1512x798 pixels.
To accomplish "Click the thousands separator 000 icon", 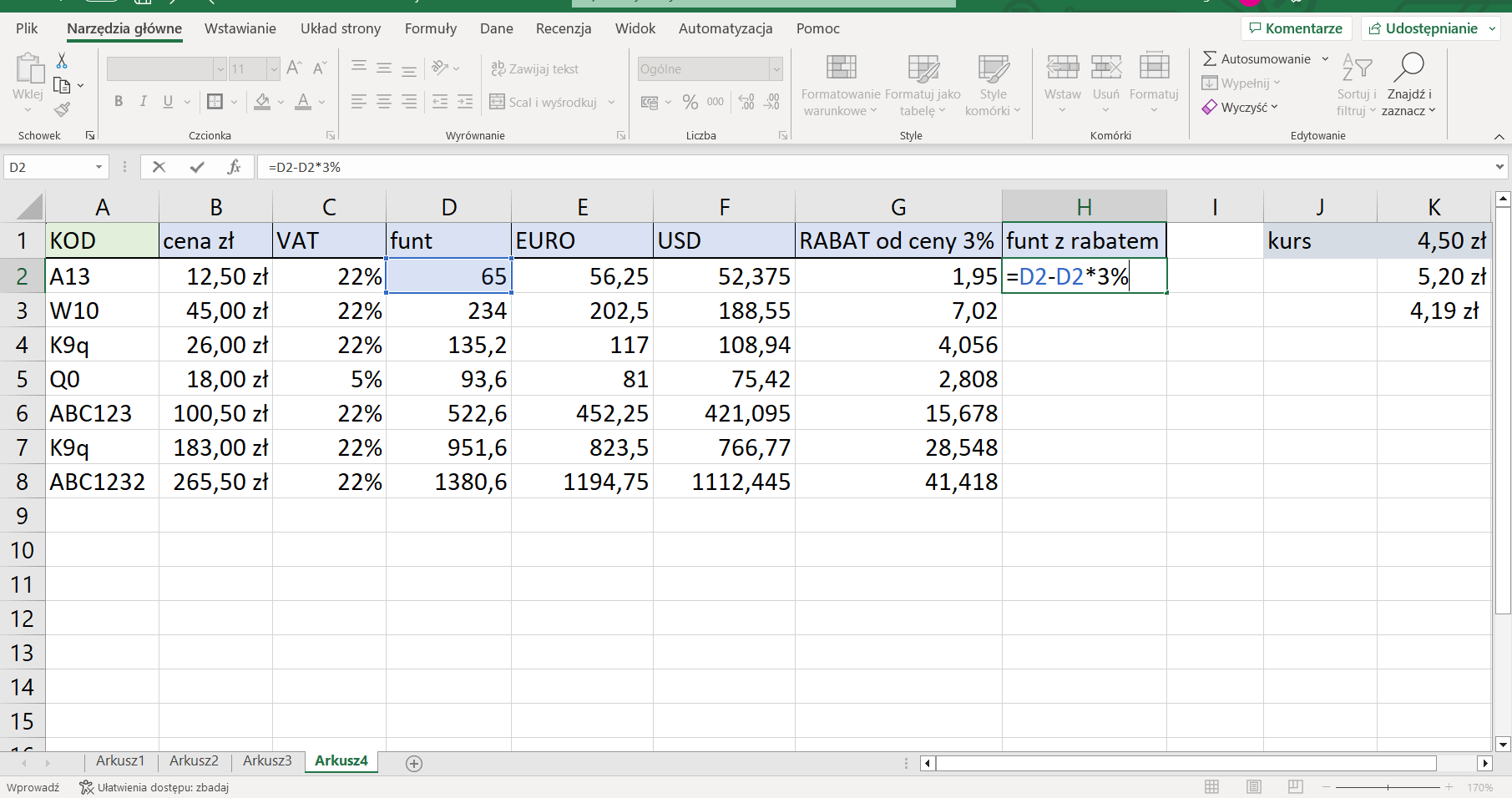I will click(x=716, y=102).
